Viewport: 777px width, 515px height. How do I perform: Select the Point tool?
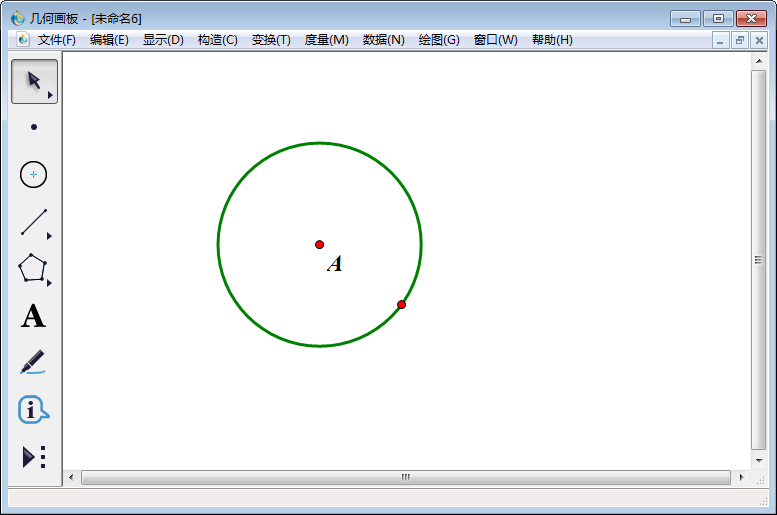[x=34, y=127]
